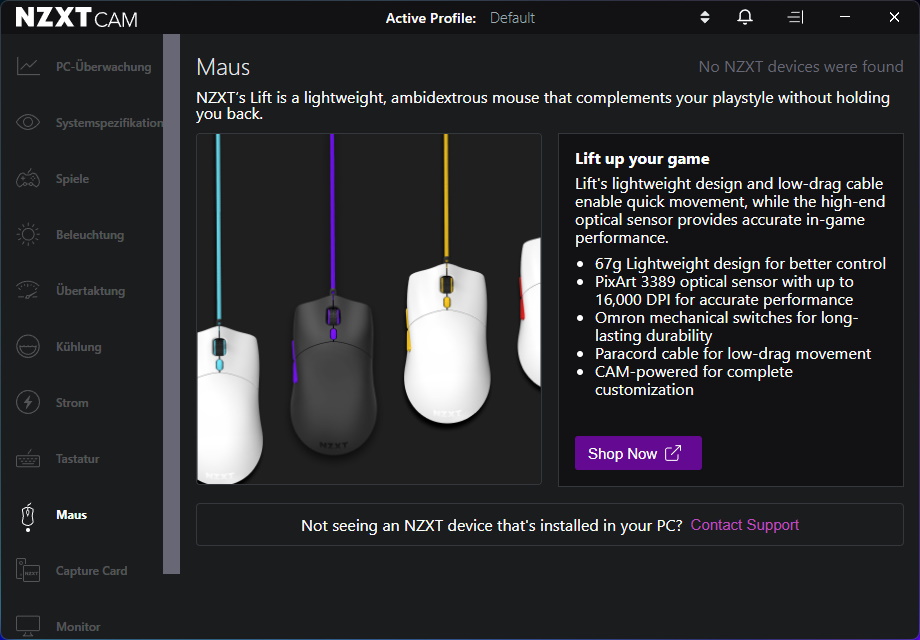Click the profile switcher up-down arrows

pyautogui.click(x=704, y=17)
